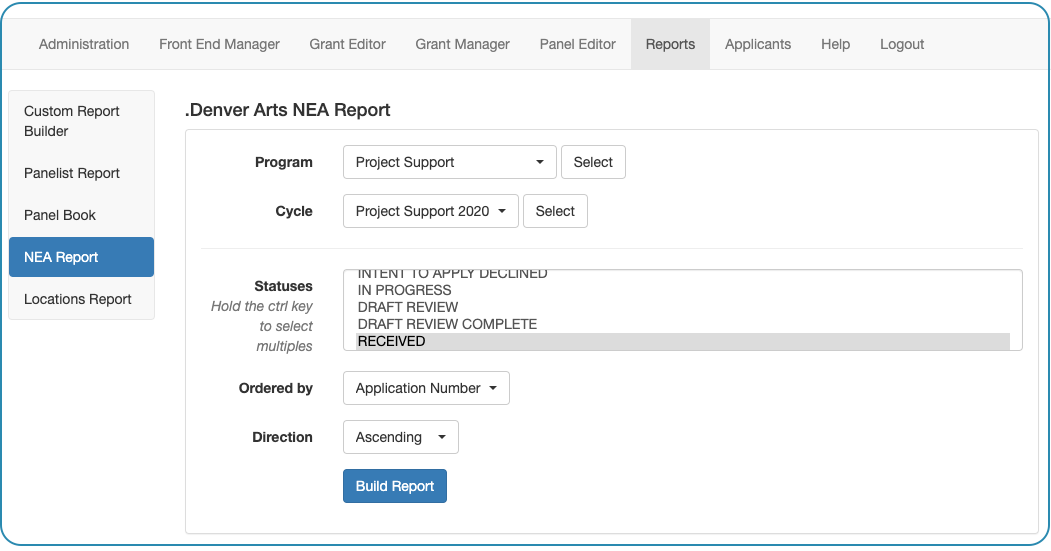Choose IN PROGRESS in Statuses list
This screenshot has height=551, width=1051.
pos(682,290)
